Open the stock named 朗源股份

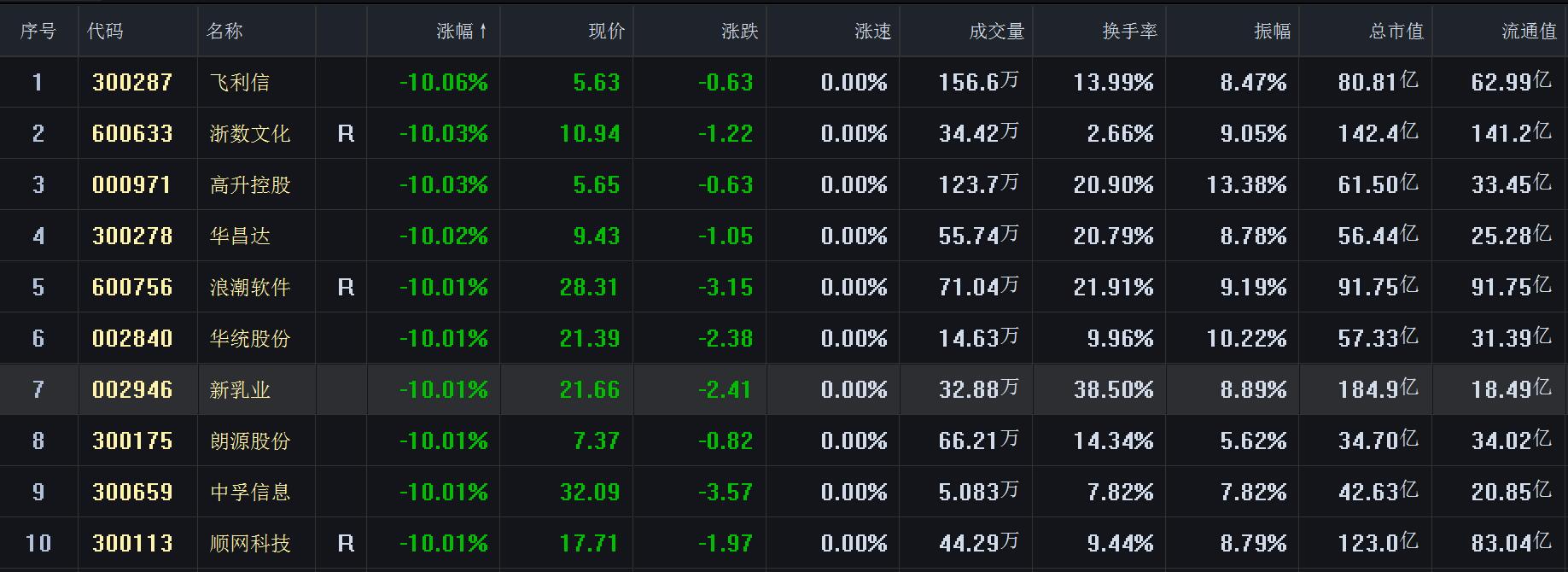pyautogui.click(x=250, y=441)
